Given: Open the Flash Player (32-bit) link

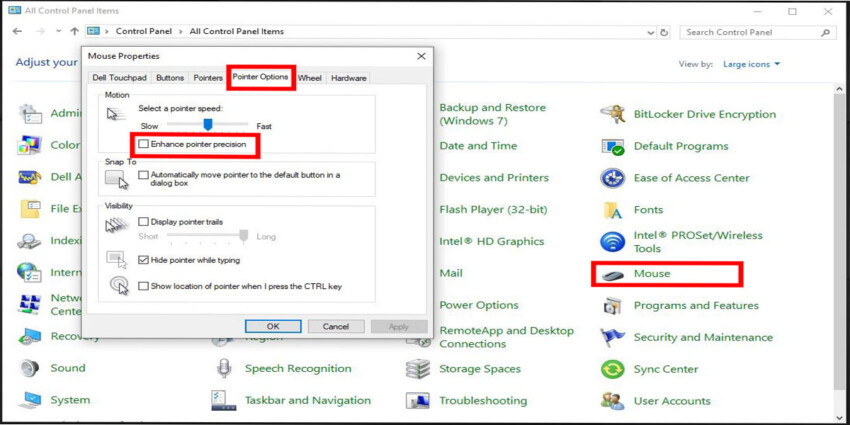Looking at the screenshot, I should (493, 210).
